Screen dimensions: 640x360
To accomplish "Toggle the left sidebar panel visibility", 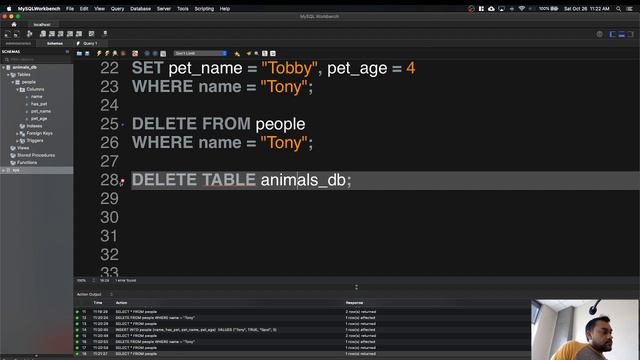I will pos(613,34).
